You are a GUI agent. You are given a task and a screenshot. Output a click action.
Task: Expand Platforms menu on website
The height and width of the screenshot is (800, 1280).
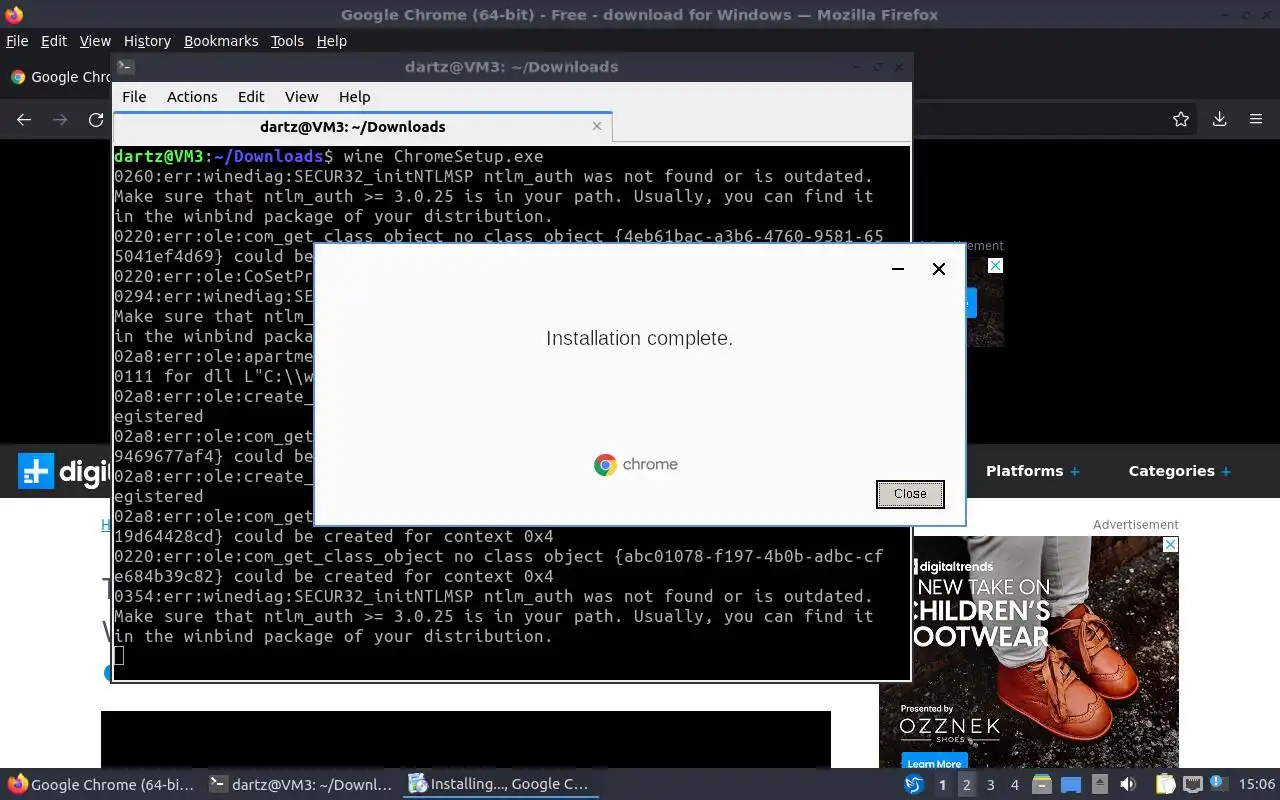pyautogui.click(x=1033, y=471)
